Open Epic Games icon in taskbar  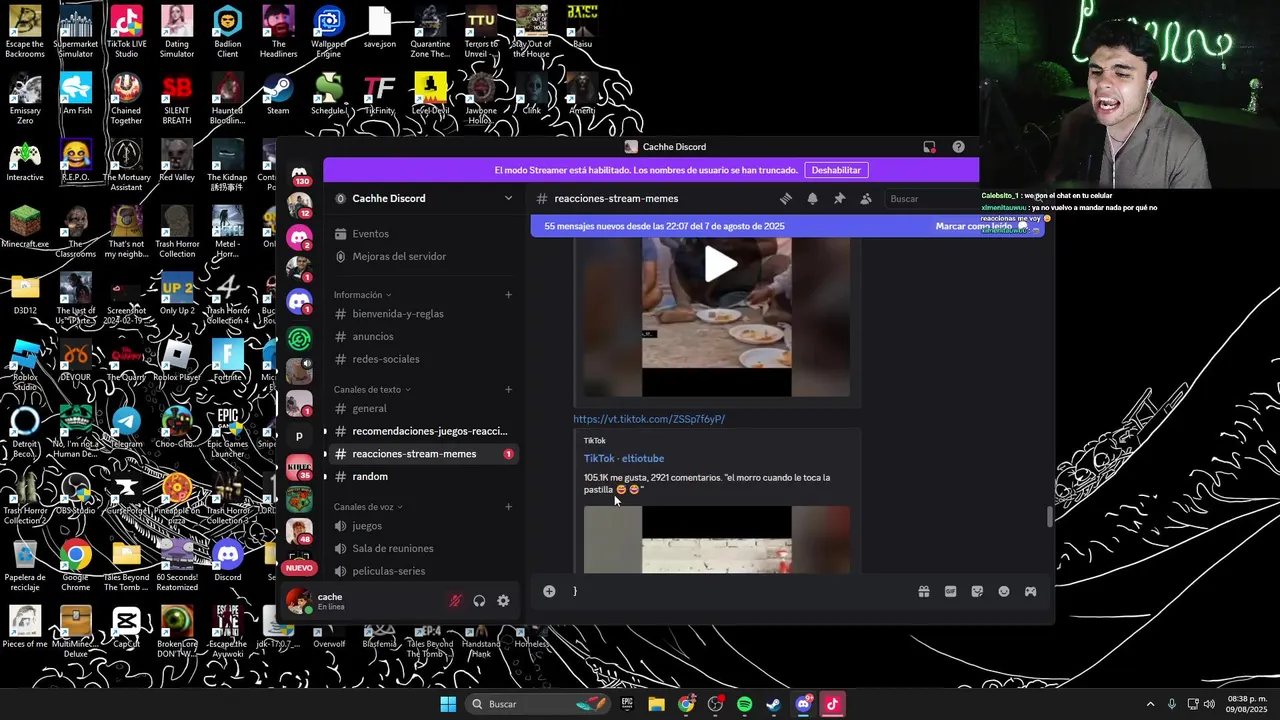(627, 704)
